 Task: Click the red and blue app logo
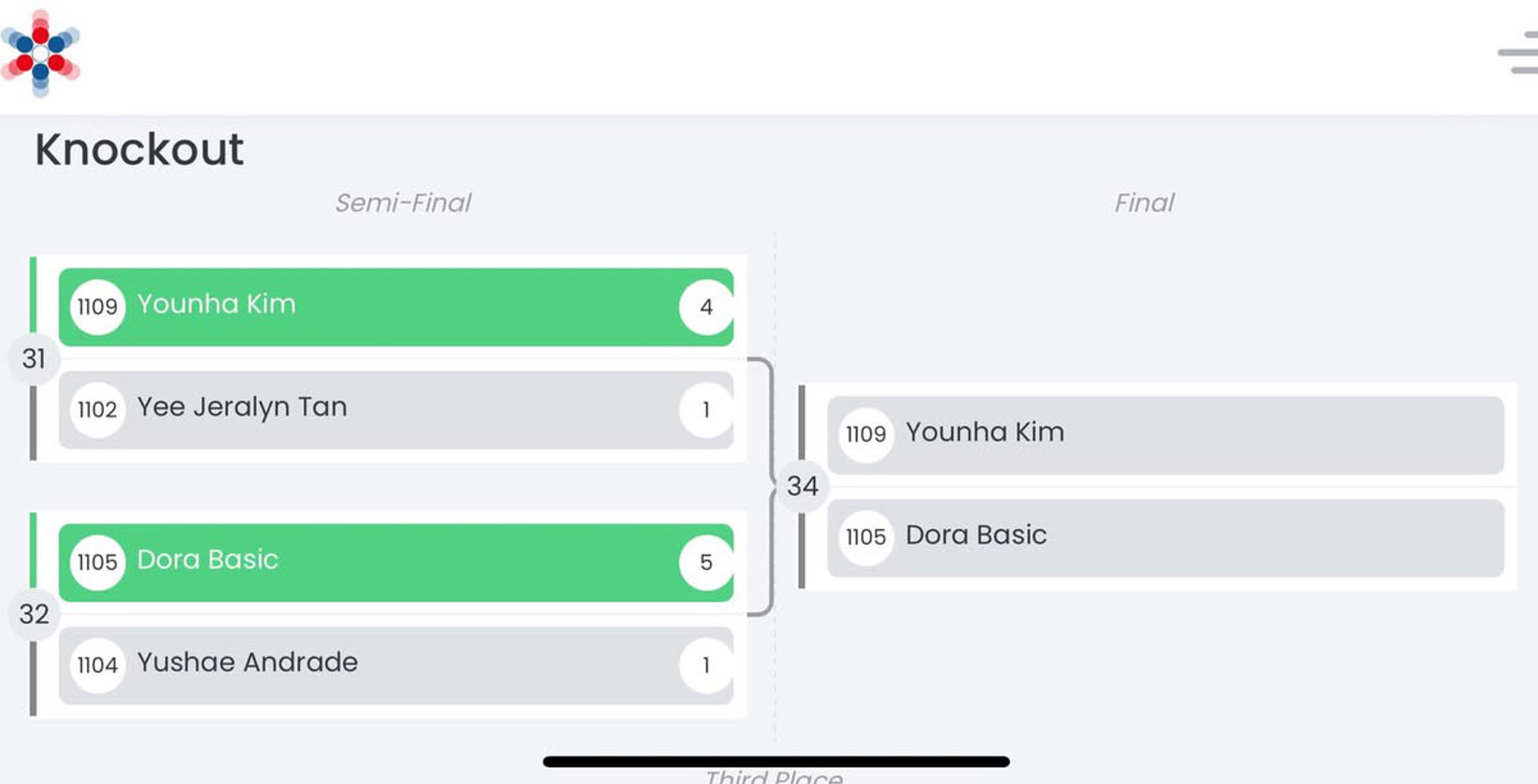41,53
